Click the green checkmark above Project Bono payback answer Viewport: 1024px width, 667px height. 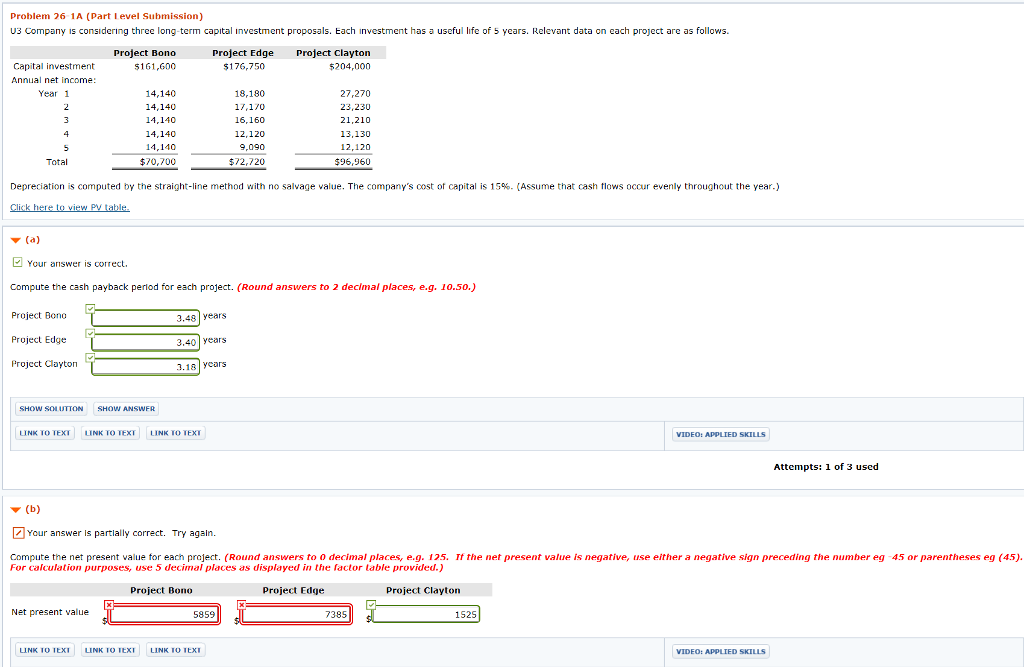click(x=92, y=307)
